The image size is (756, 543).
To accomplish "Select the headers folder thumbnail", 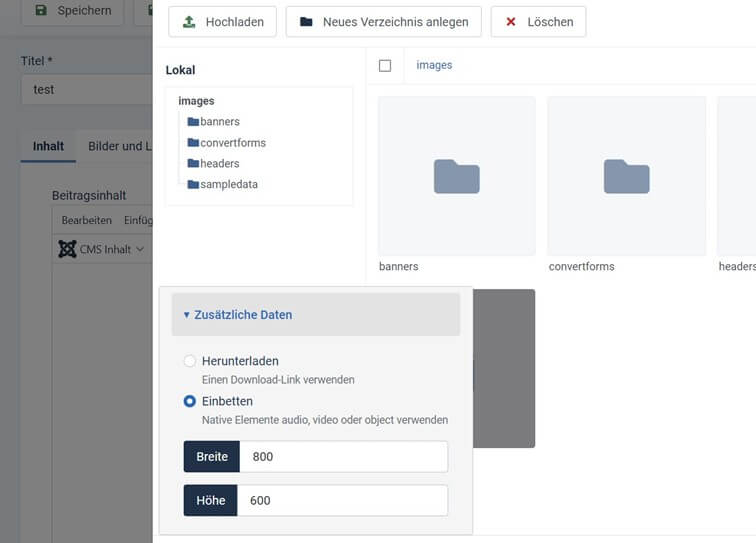I will pos(737,176).
